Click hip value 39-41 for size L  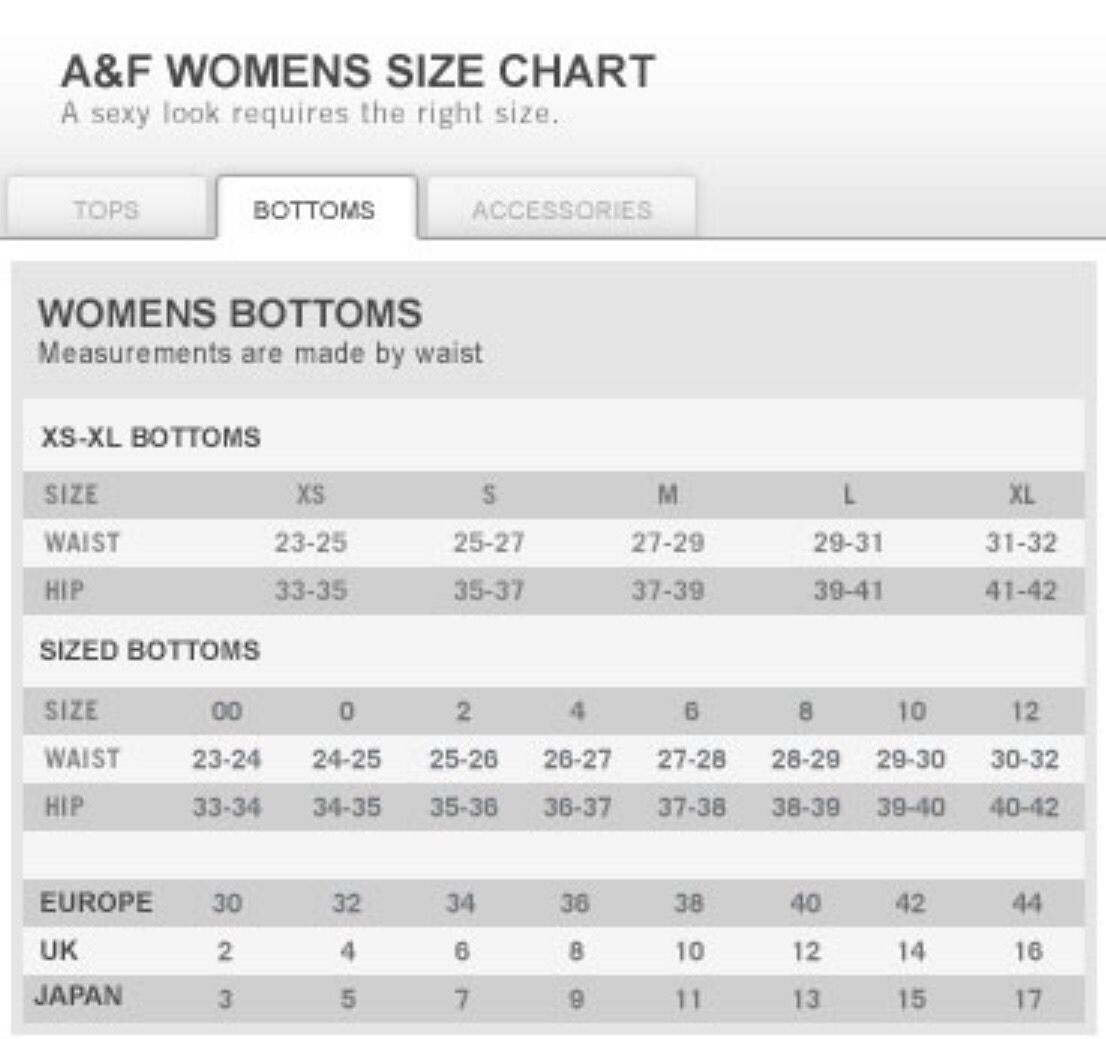848,591
